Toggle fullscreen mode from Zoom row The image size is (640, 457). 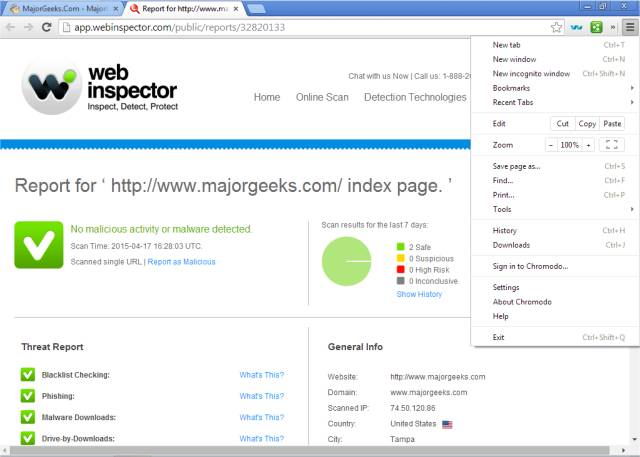tap(611, 145)
